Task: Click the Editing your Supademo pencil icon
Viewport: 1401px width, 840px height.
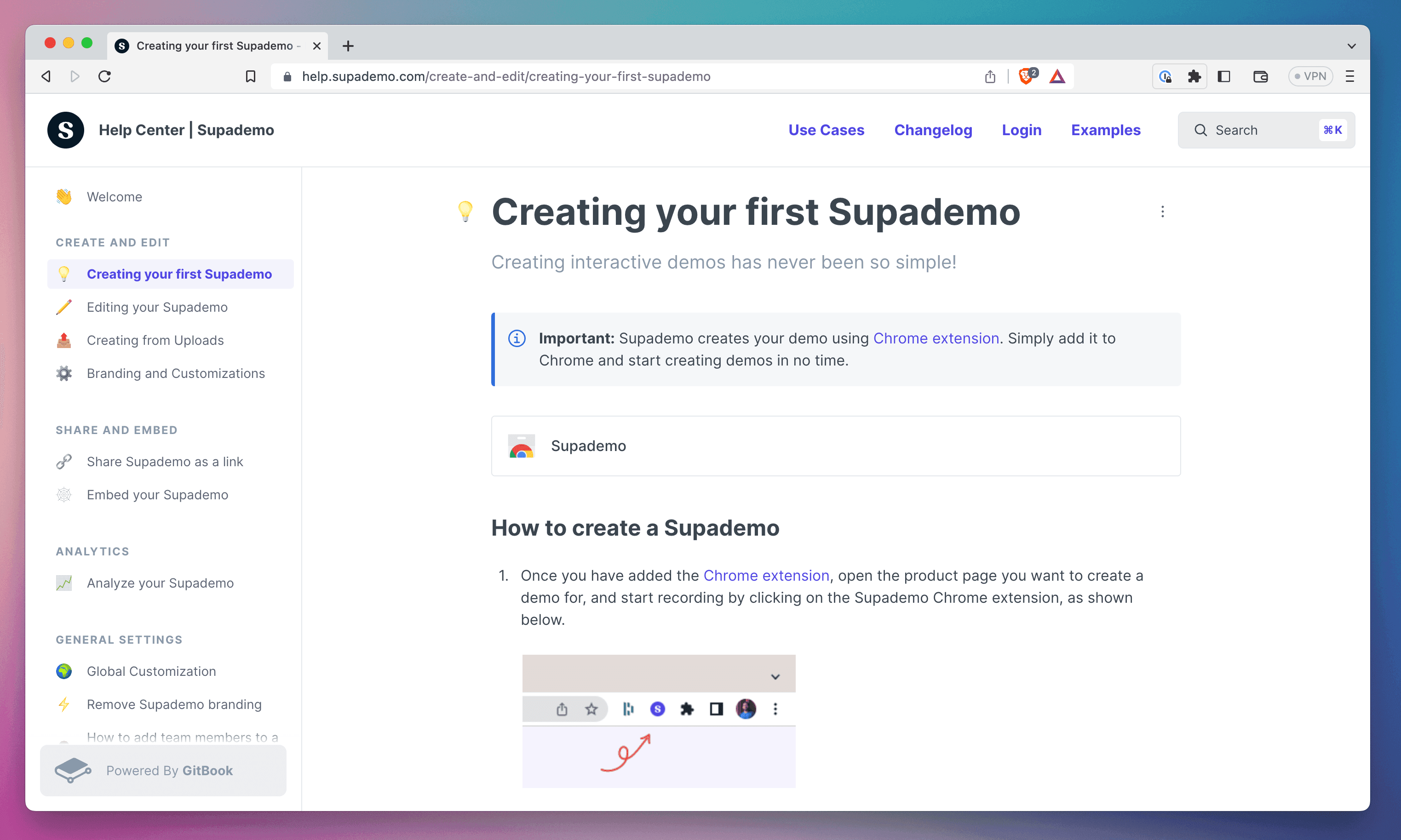Action: click(64, 307)
